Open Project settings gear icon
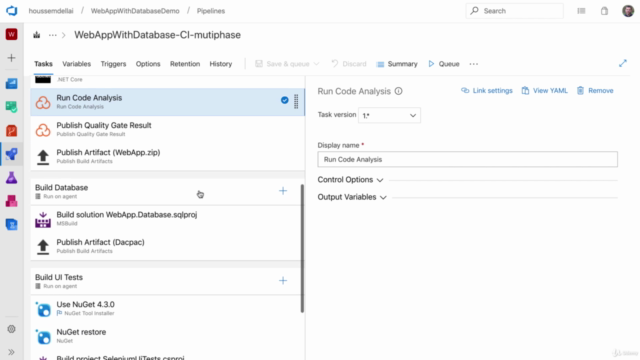This screenshot has height=360, width=640. (11, 329)
